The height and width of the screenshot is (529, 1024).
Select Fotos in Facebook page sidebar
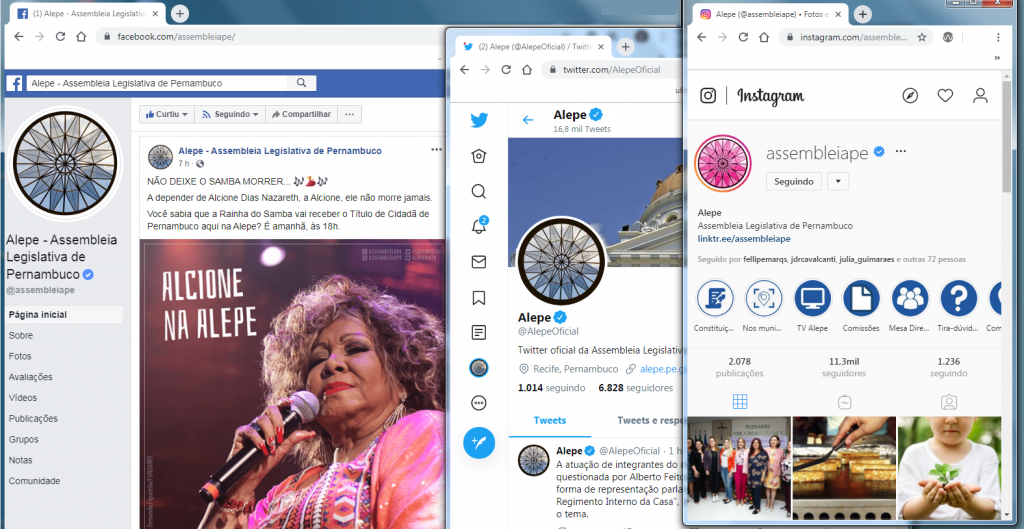[20, 356]
